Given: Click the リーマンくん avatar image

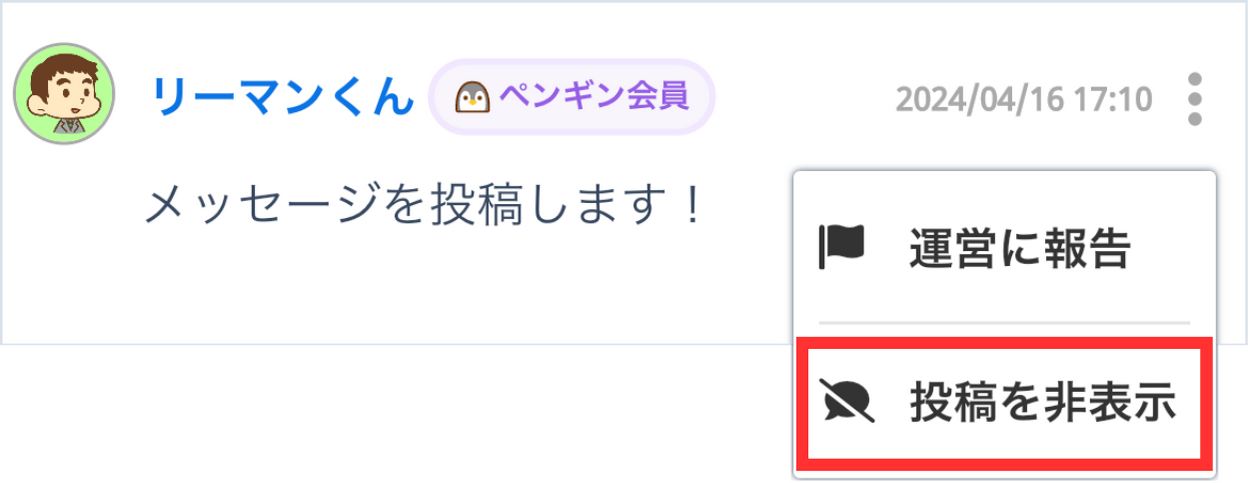Looking at the screenshot, I should click(x=64, y=93).
